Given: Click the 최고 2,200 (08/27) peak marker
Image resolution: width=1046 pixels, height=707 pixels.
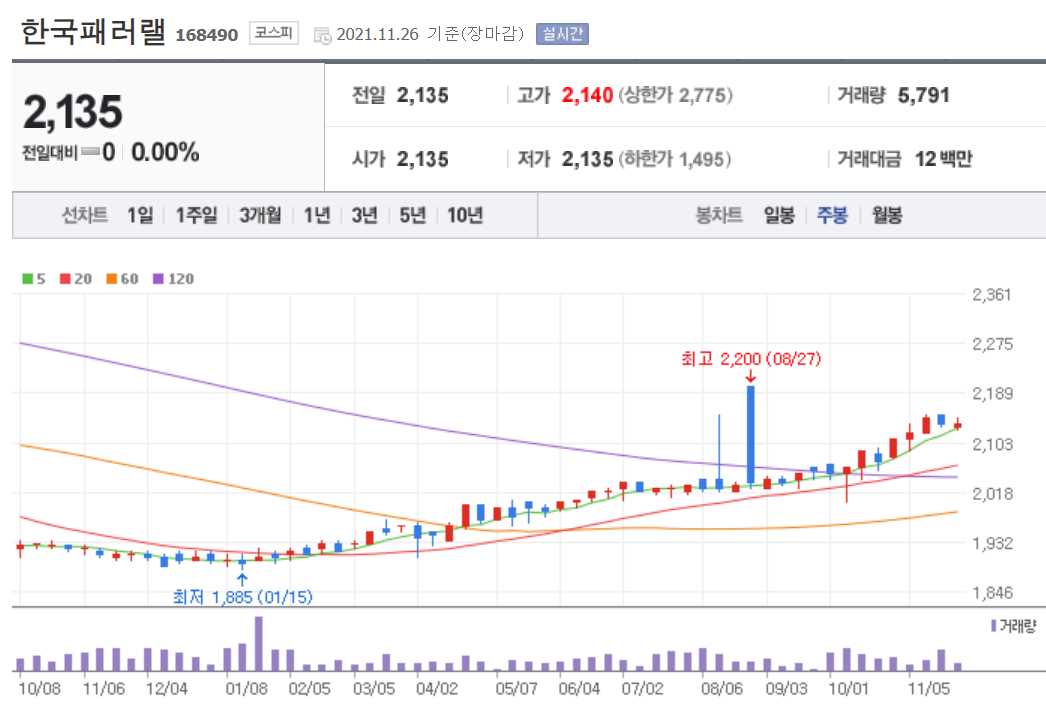Looking at the screenshot, I should (752, 360).
